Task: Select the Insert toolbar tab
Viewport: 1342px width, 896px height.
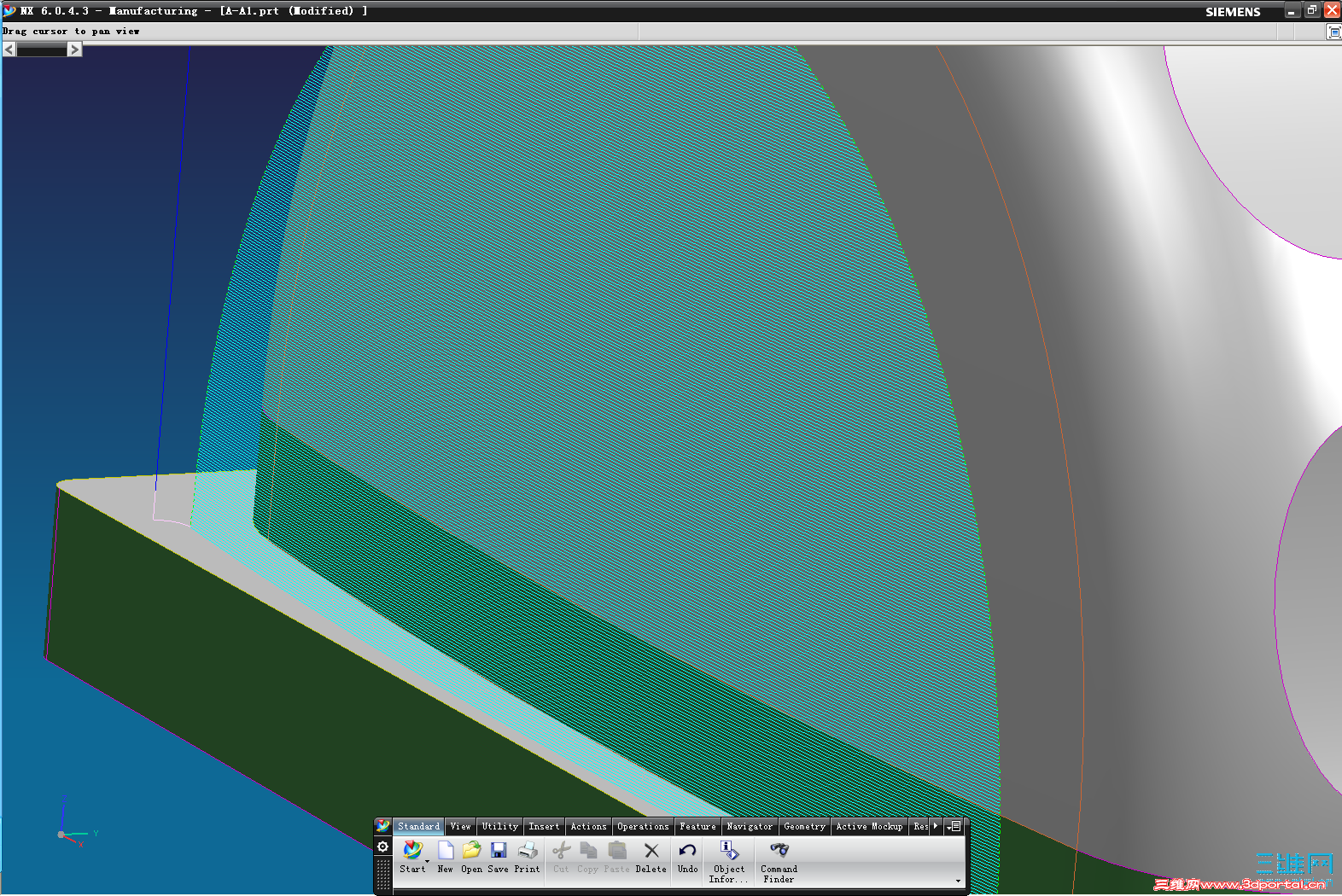Action: point(545,826)
